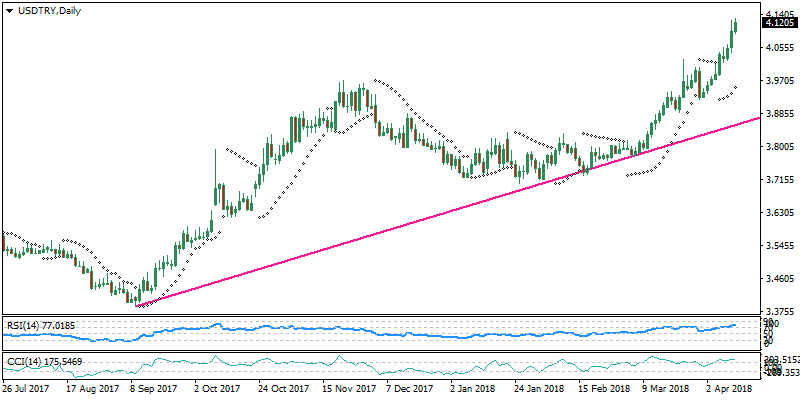Click the 26 Jul 2017 date label
800x400 pixels.
pyautogui.click(x=28, y=387)
